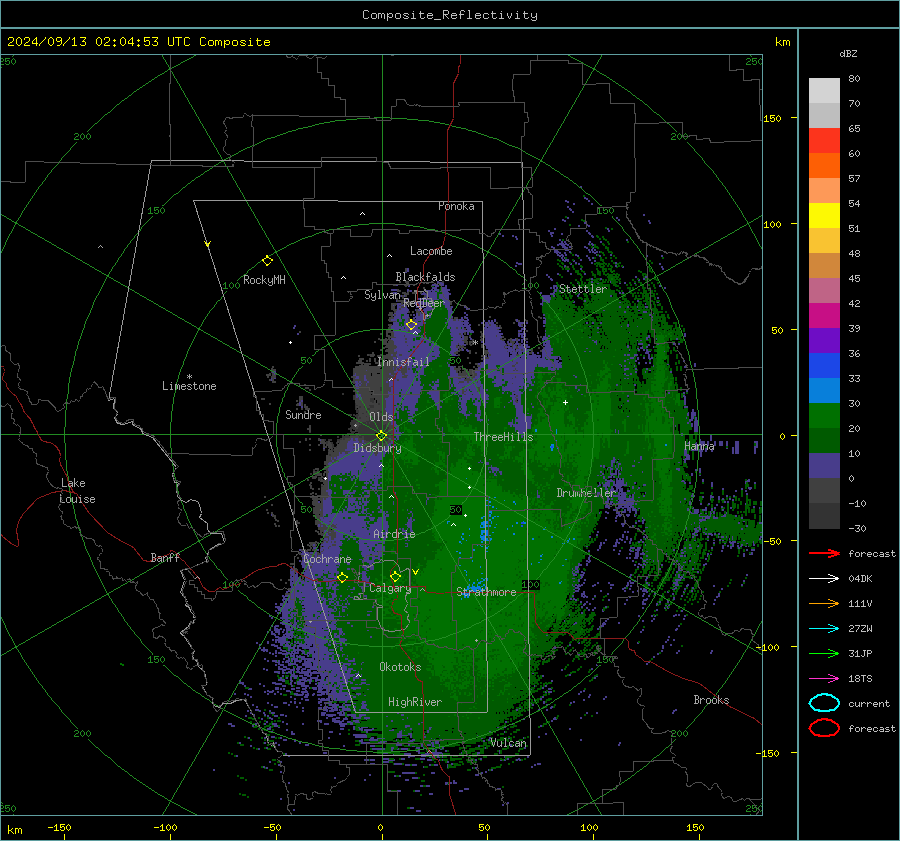Click the light gray 70–80 dBZ swatch

click(x=824, y=91)
